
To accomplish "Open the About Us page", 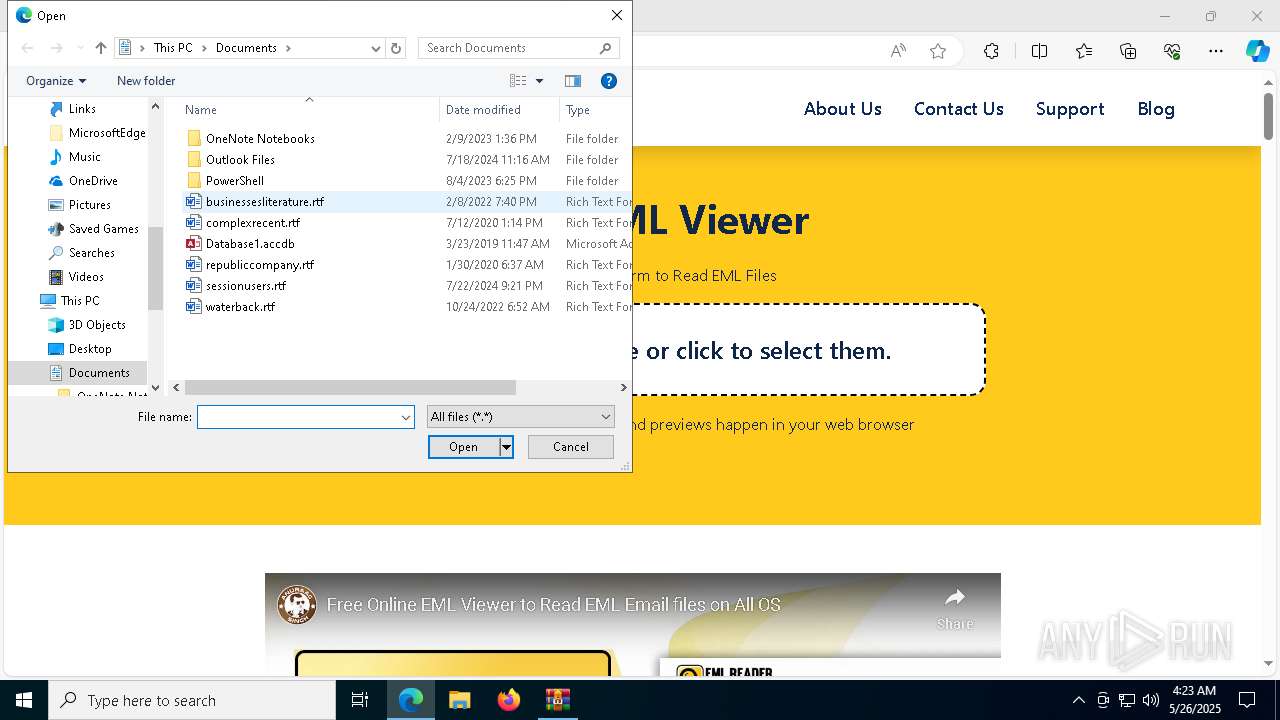I will (x=843, y=109).
